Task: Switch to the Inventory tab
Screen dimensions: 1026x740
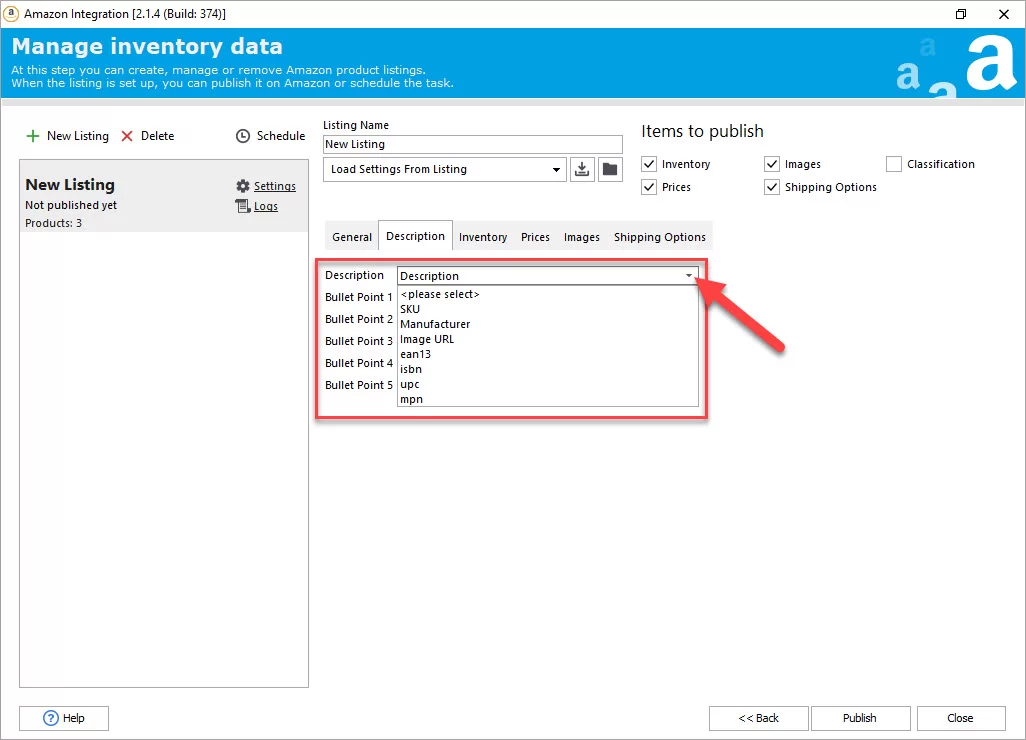Action: pyautogui.click(x=483, y=236)
